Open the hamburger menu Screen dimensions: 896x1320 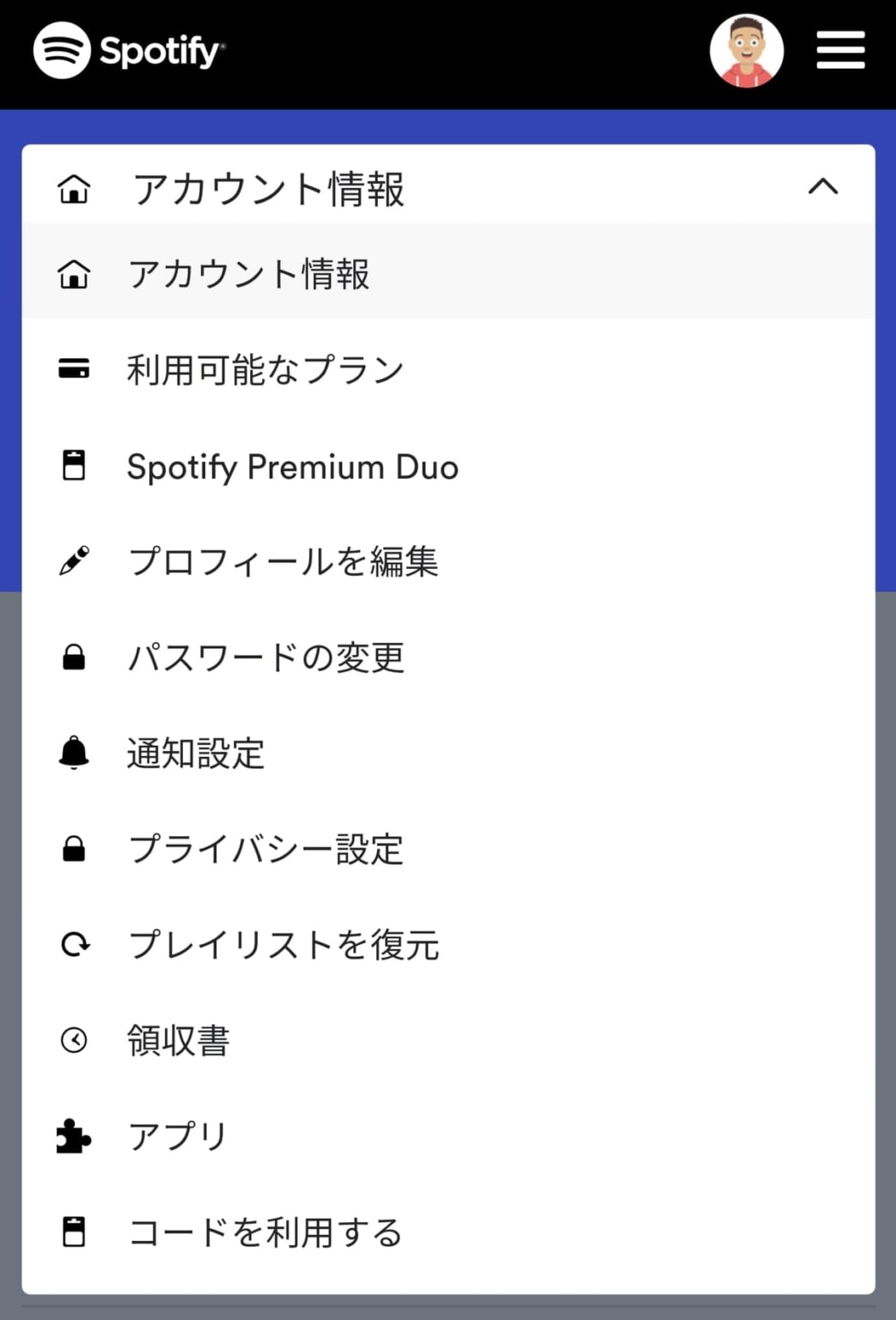click(x=840, y=51)
